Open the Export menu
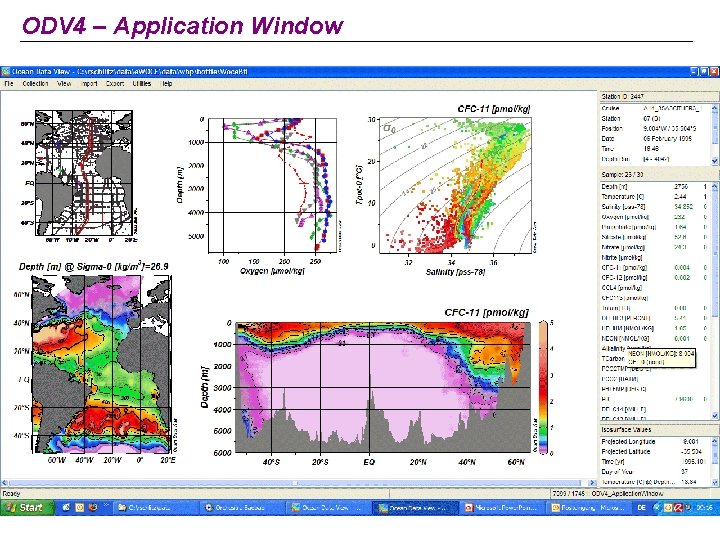 click(x=115, y=84)
